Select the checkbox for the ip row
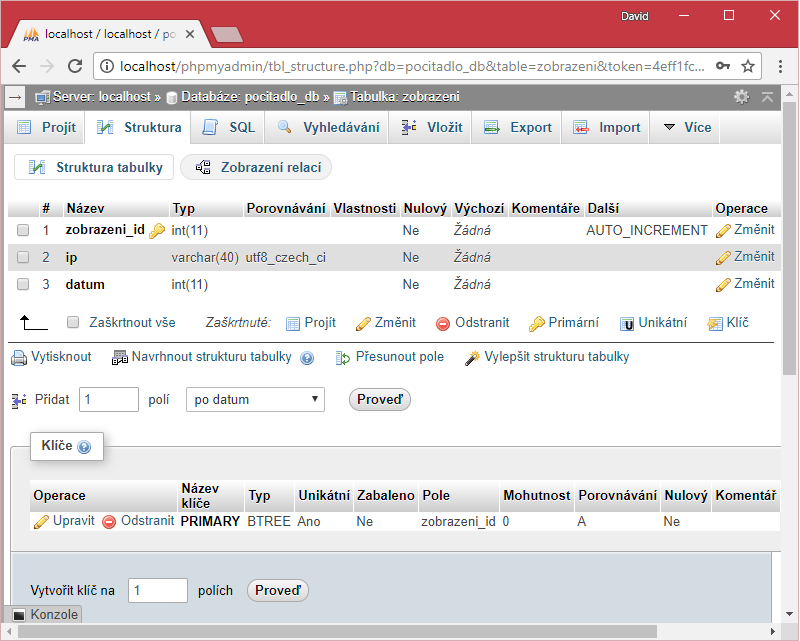Viewport: 800px width, 641px height. click(x=25, y=257)
